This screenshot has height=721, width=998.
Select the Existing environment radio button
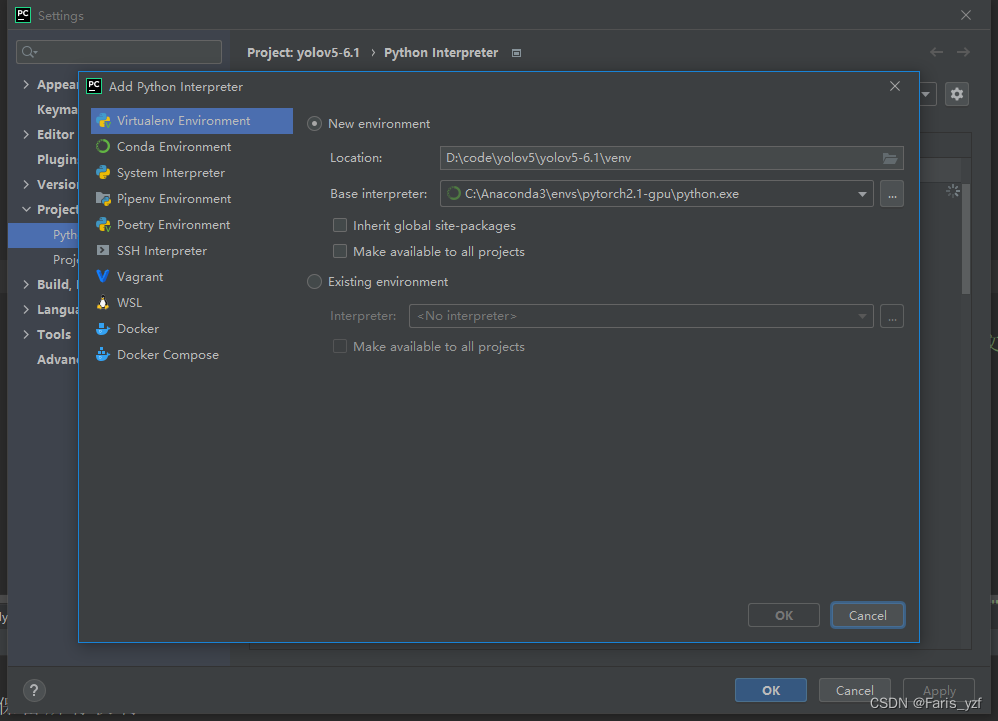pos(314,281)
